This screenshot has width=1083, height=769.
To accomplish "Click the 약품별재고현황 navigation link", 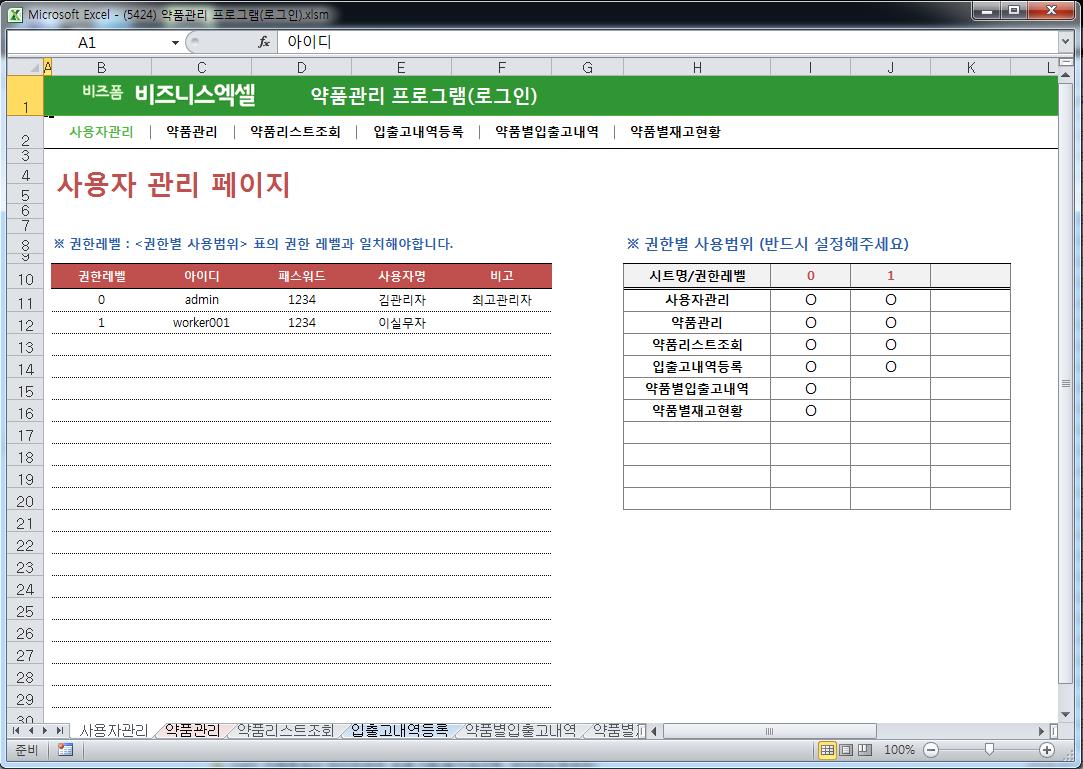I will [x=675, y=132].
